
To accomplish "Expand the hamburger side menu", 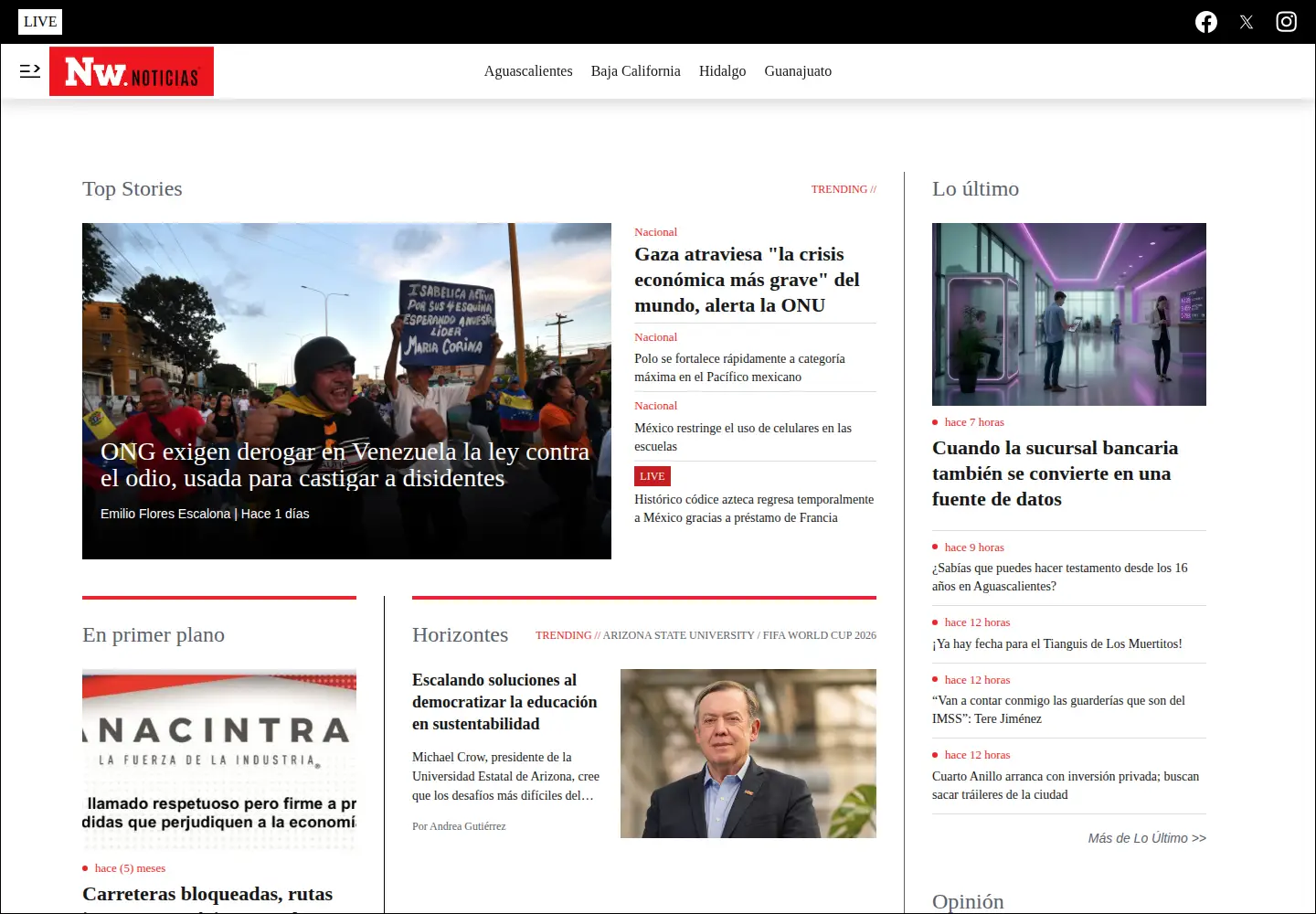I will pyautogui.click(x=30, y=70).
